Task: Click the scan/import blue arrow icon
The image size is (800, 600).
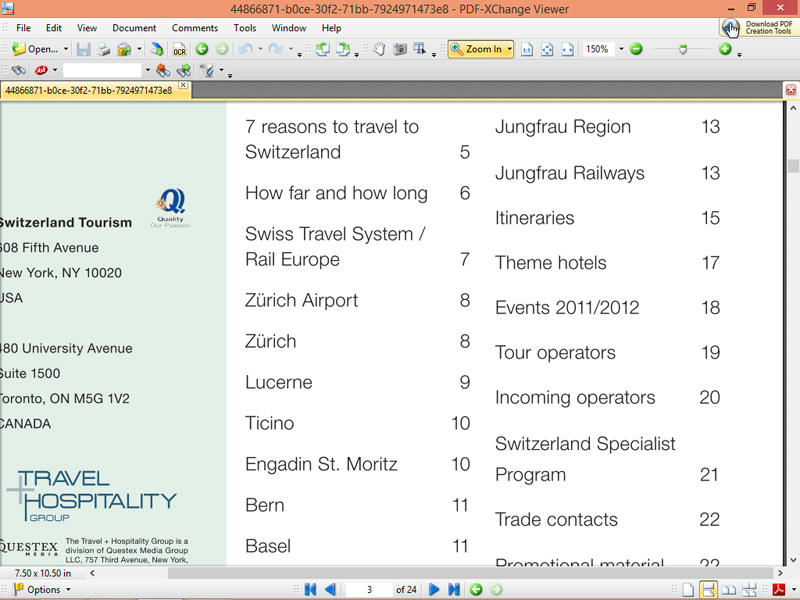Action: [x=158, y=49]
